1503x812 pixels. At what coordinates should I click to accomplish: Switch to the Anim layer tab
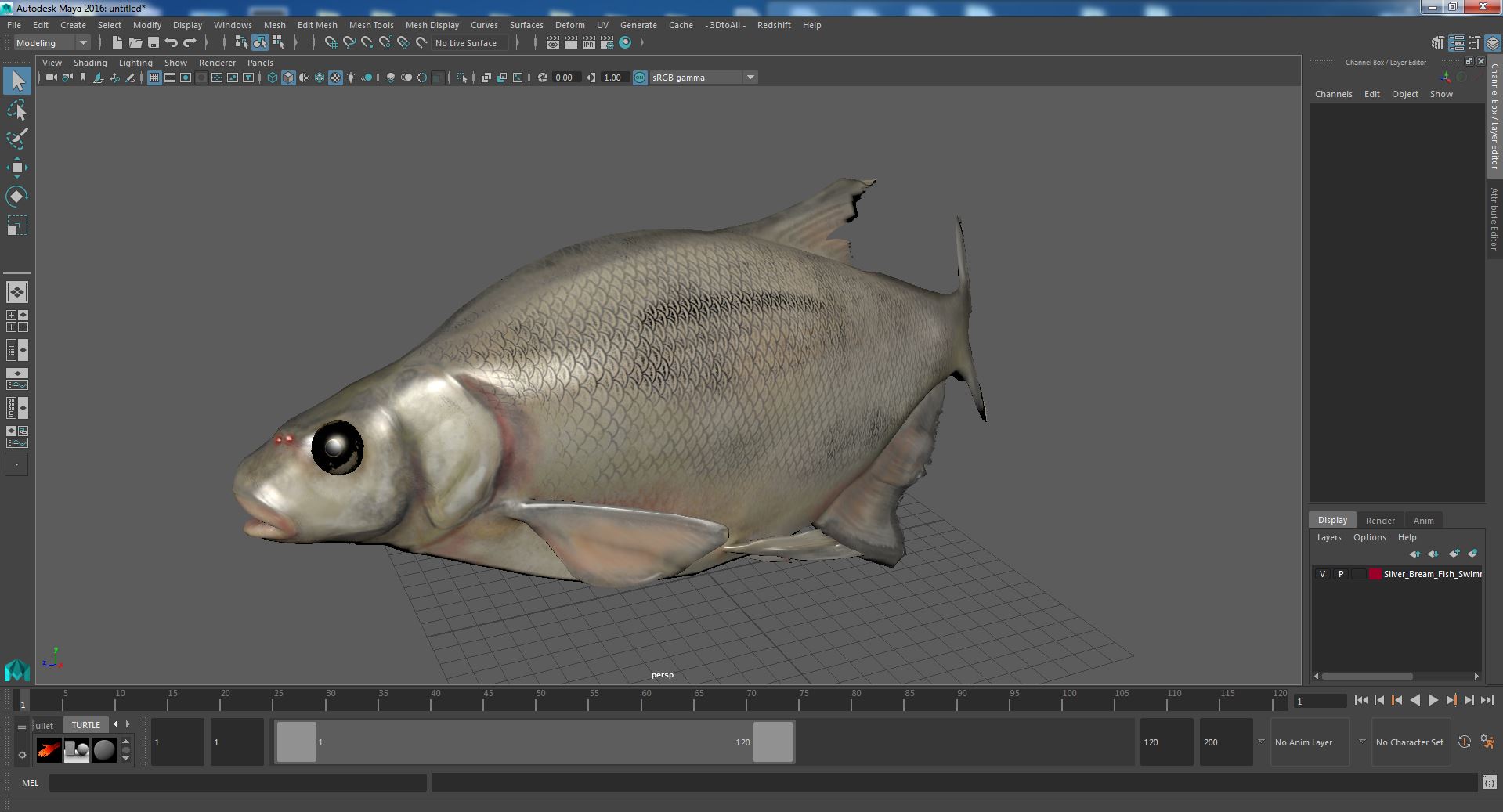[x=1423, y=520]
